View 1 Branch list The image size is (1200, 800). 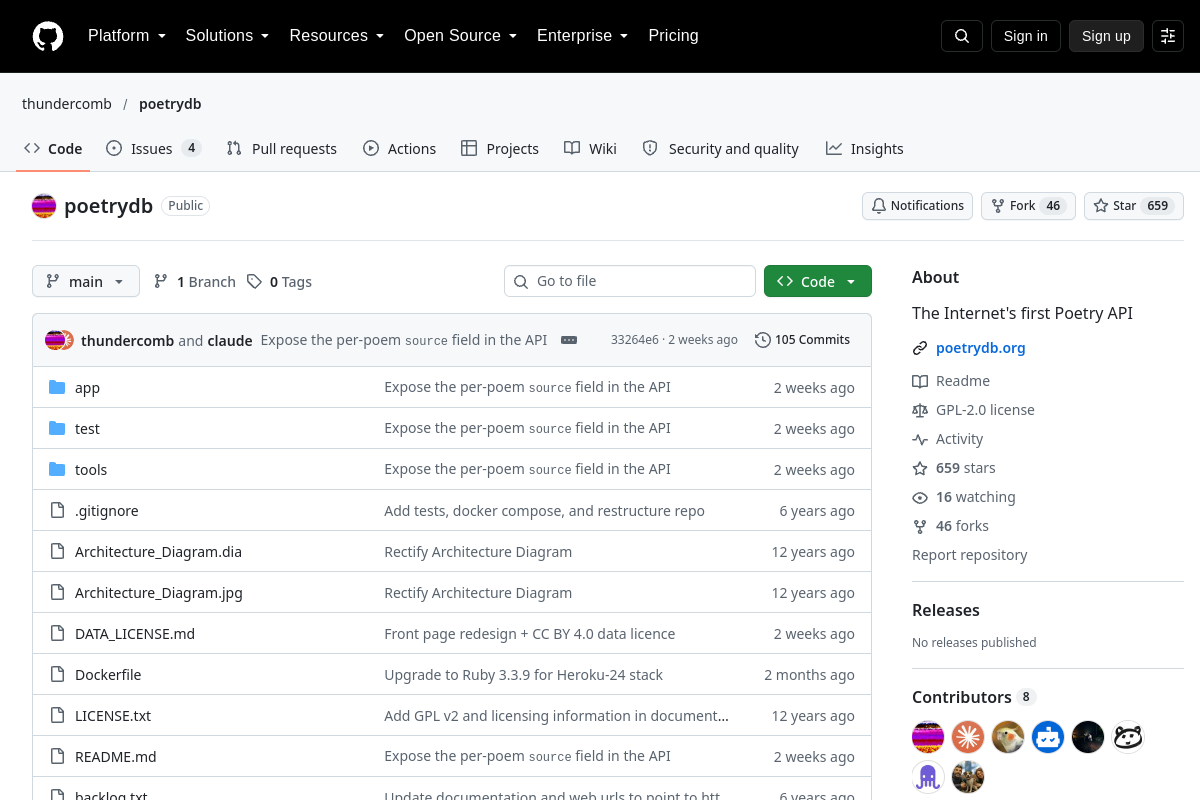point(195,282)
